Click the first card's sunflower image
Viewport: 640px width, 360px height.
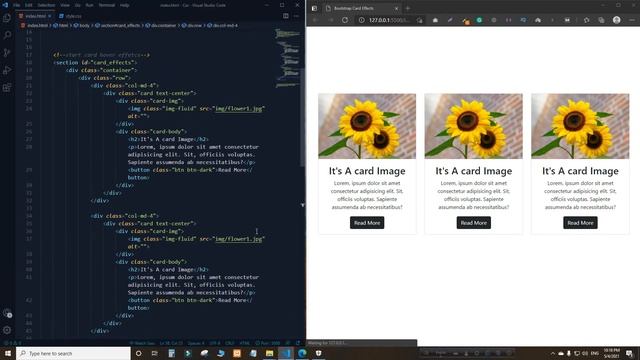[x=367, y=126]
